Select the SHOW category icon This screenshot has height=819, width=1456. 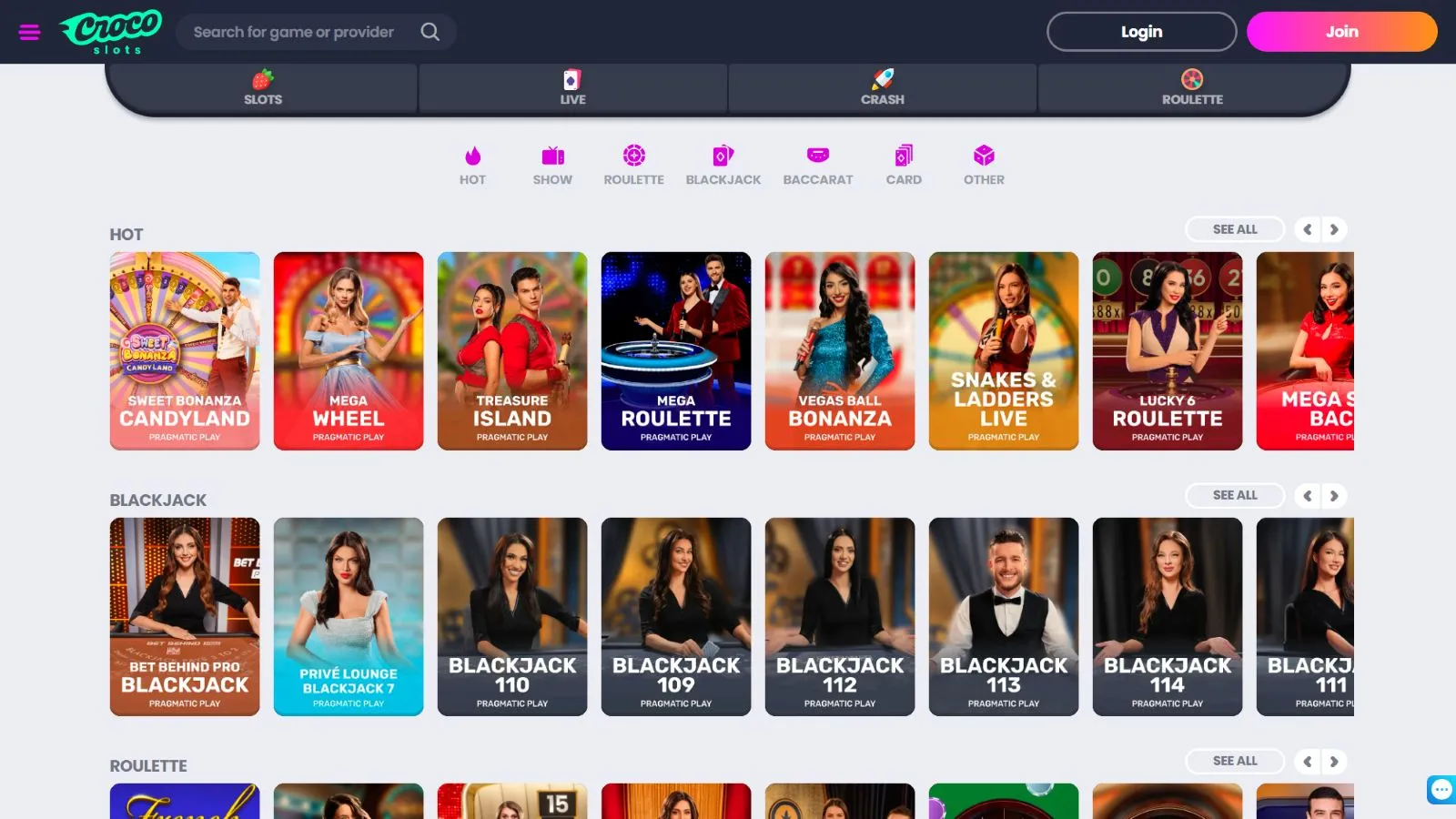pyautogui.click(x=552, y=156)
